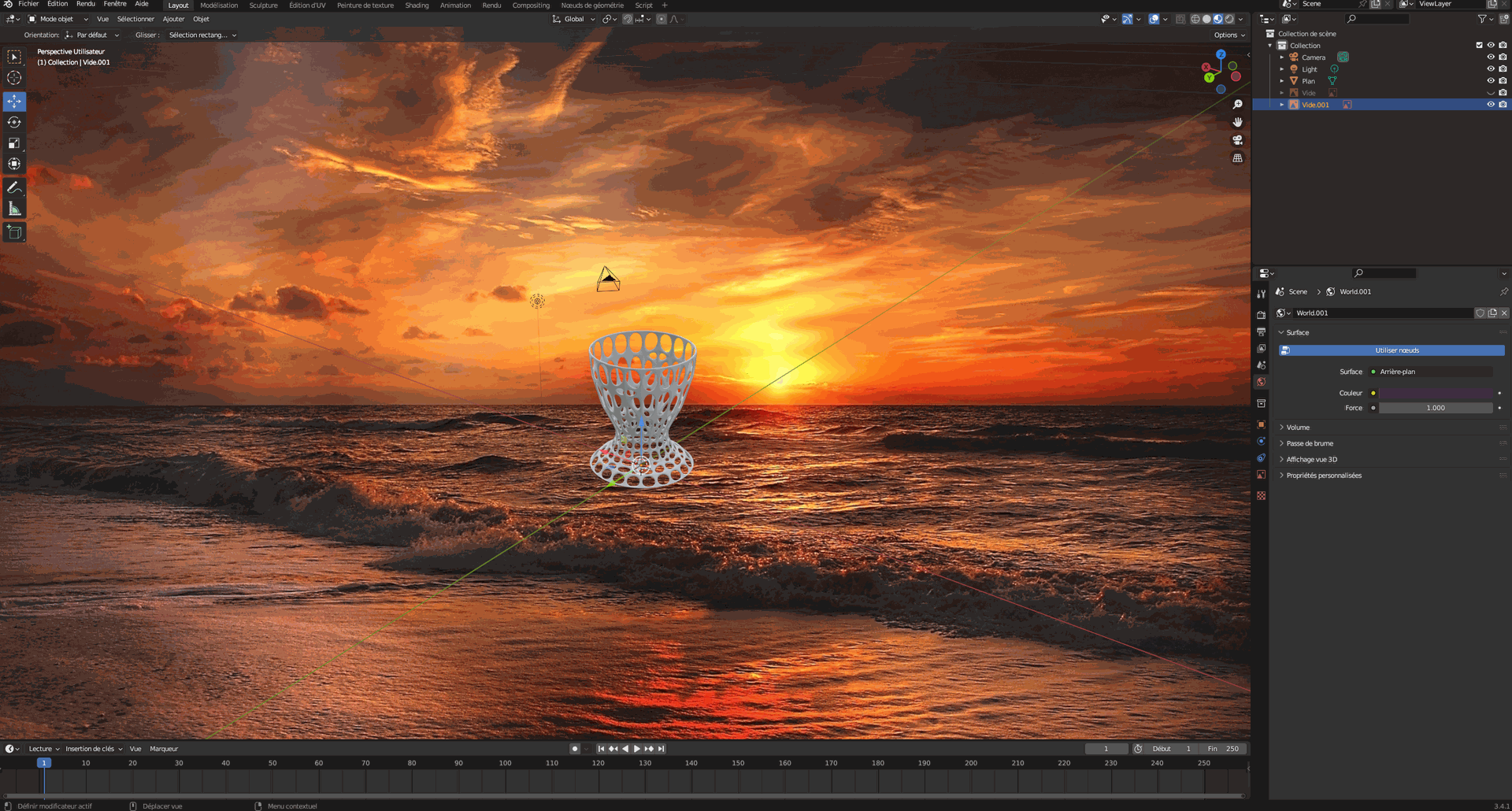The width and height of the screenshot is (1512, 811).
Task: Select the Move tool in toolbar
Action: (14, 102)
